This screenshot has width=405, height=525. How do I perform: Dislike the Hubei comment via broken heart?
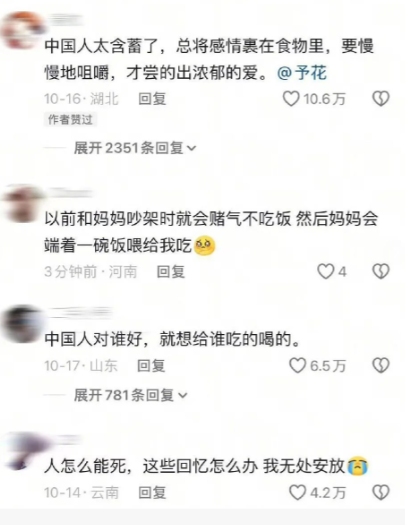coord(381,99)
